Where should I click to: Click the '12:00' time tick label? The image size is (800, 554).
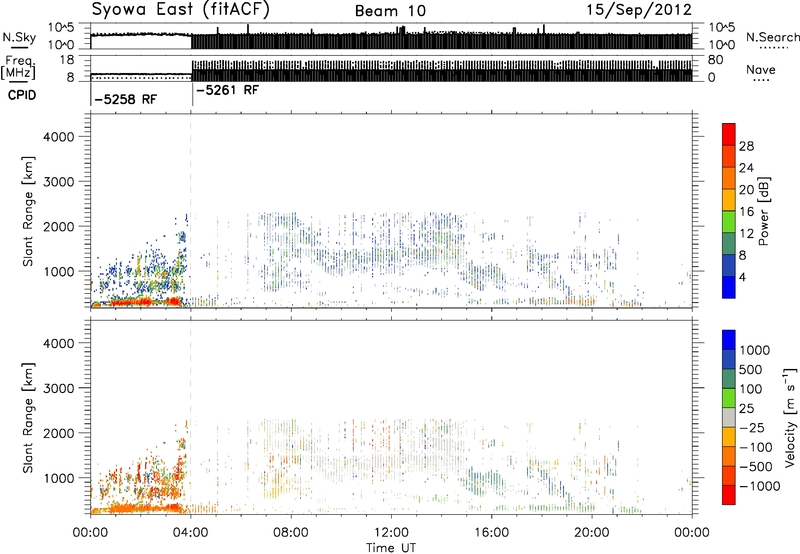pyautogui.click(x=391, y=533)
